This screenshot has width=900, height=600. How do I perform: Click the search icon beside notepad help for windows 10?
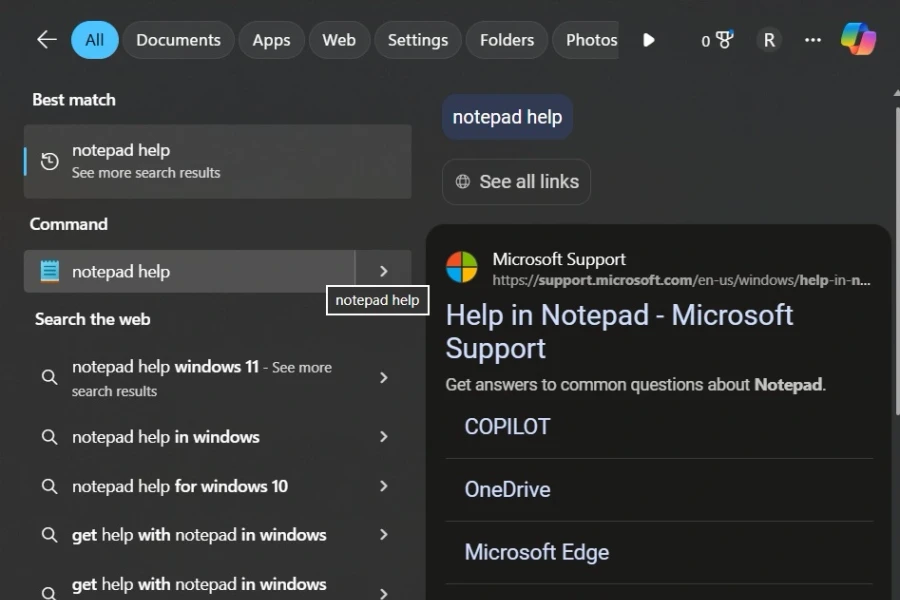click(x=50, y=486)
